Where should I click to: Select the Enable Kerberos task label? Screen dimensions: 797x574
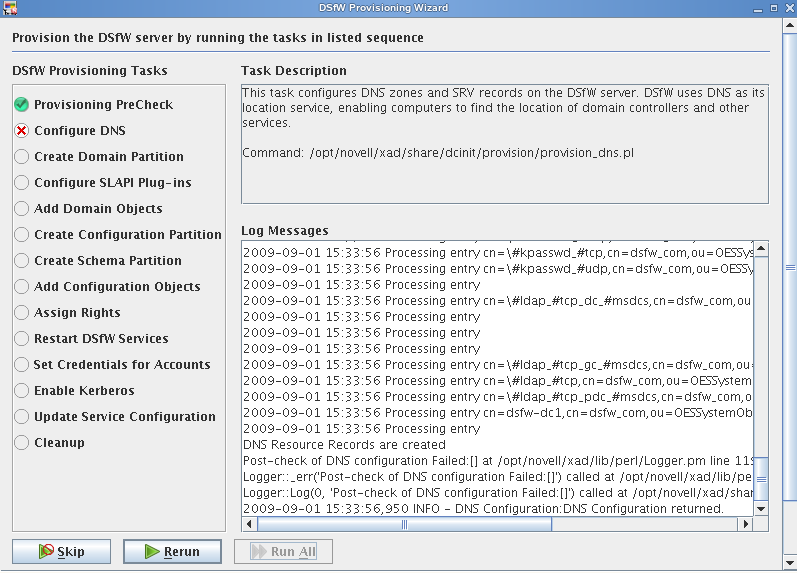pyautogui.click(x=84, y=390)
